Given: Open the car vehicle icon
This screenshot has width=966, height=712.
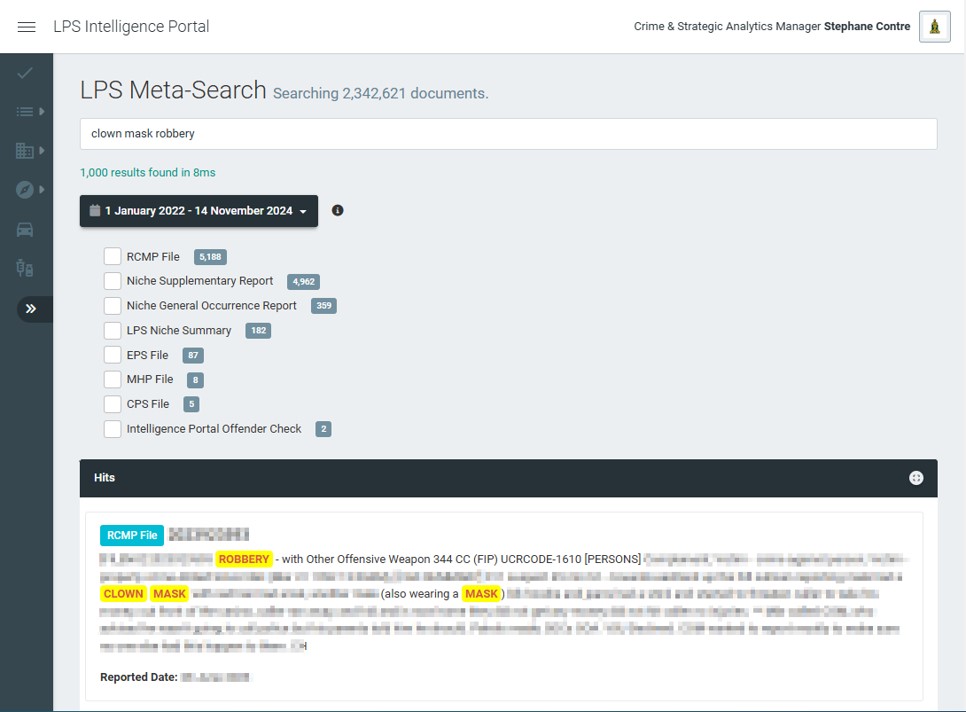Looking at the screenshot, I should click(x=25, y=230).
